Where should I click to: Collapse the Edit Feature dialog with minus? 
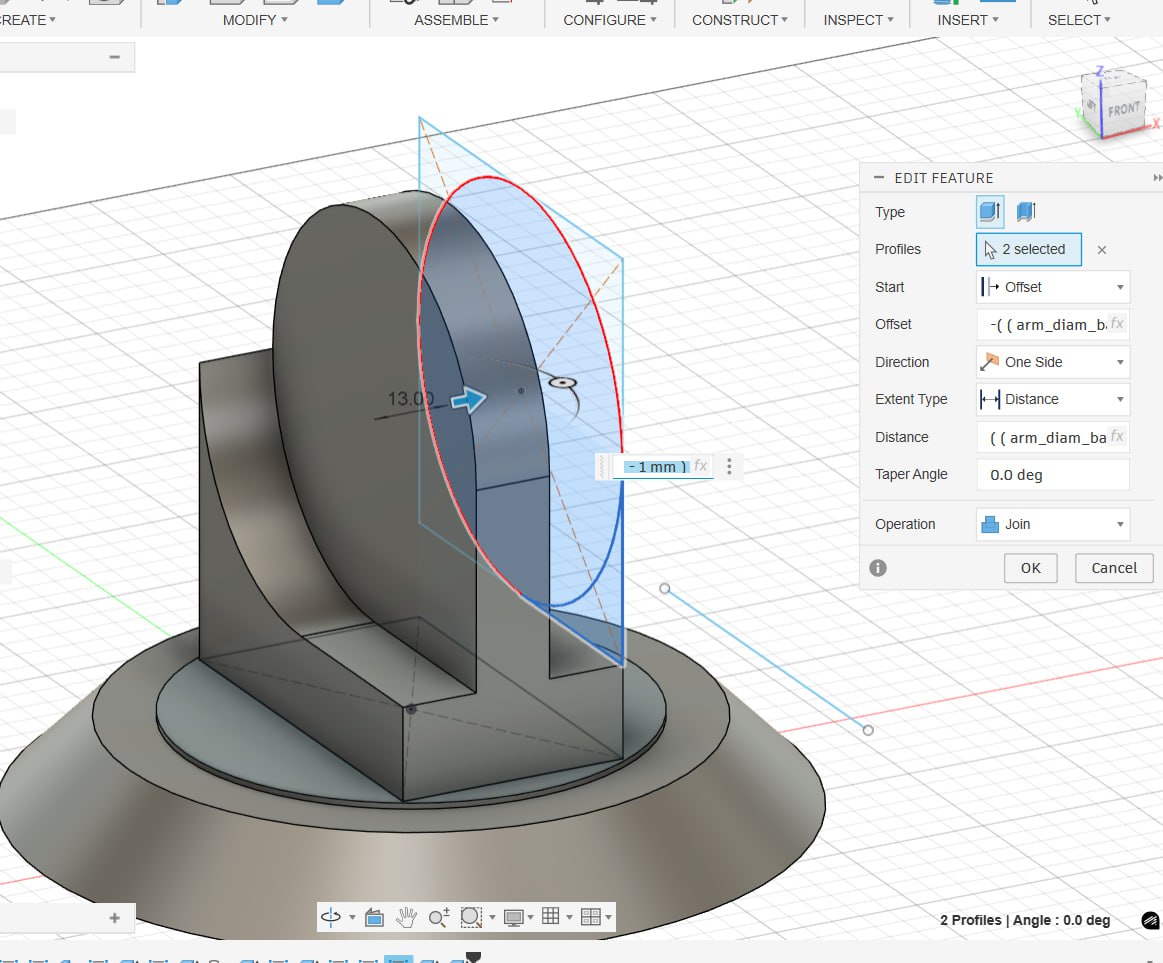(x=879, y=178)
